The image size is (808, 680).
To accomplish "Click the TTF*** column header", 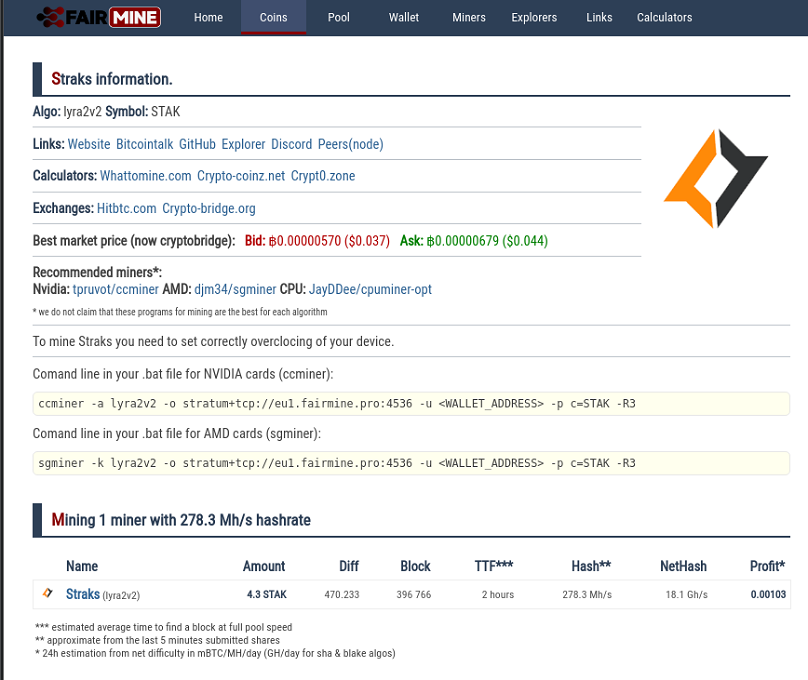I will coord(494,566).
